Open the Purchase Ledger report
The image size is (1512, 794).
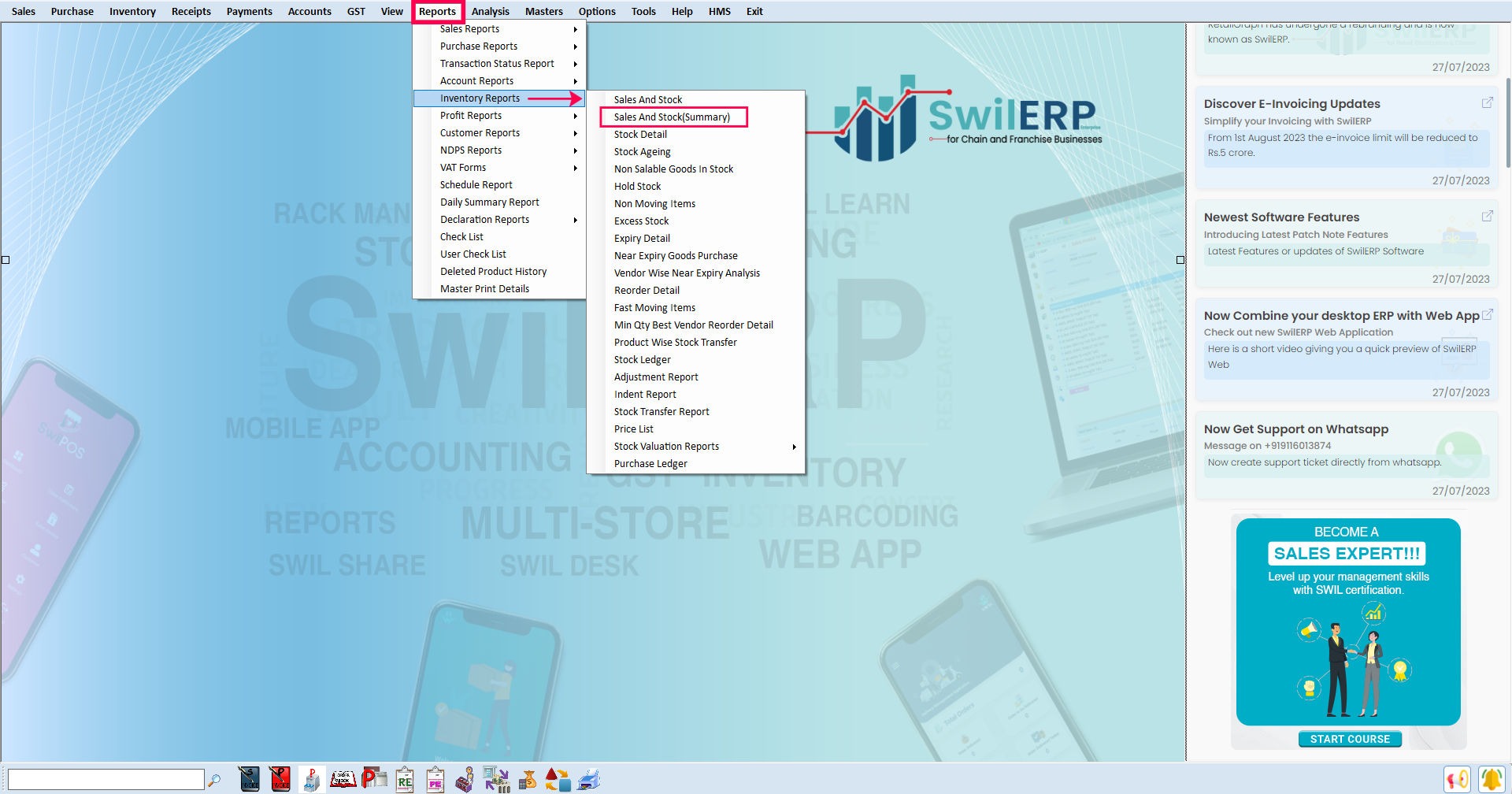coord(696,464)
